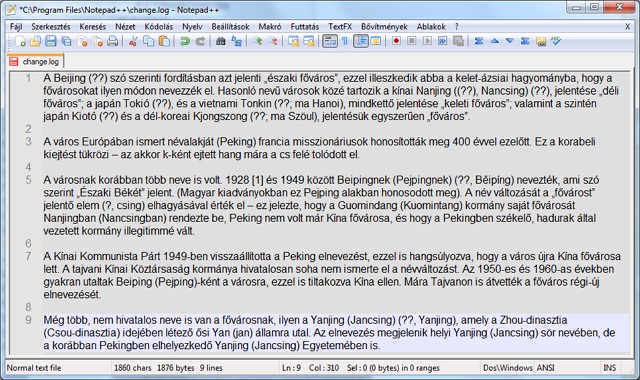Close the current document via toolbar icon
Image resolution: width=640 pixels, height=380 pixels.
(x=82, y=41)
